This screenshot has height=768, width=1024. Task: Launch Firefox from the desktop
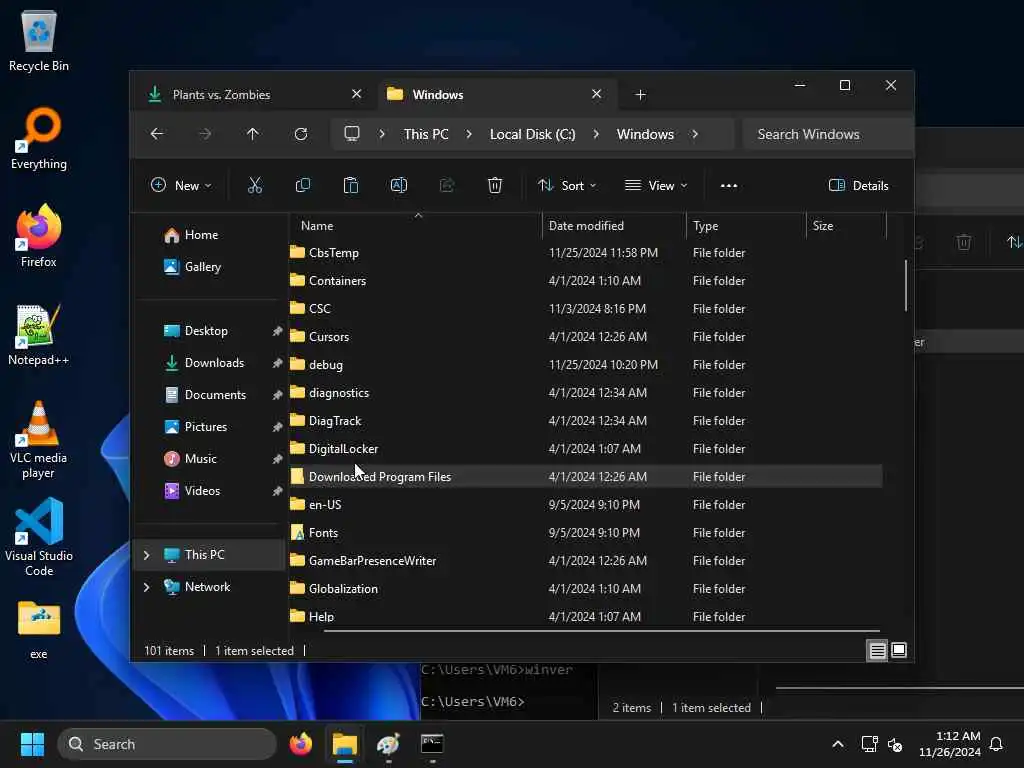point(39,236)
